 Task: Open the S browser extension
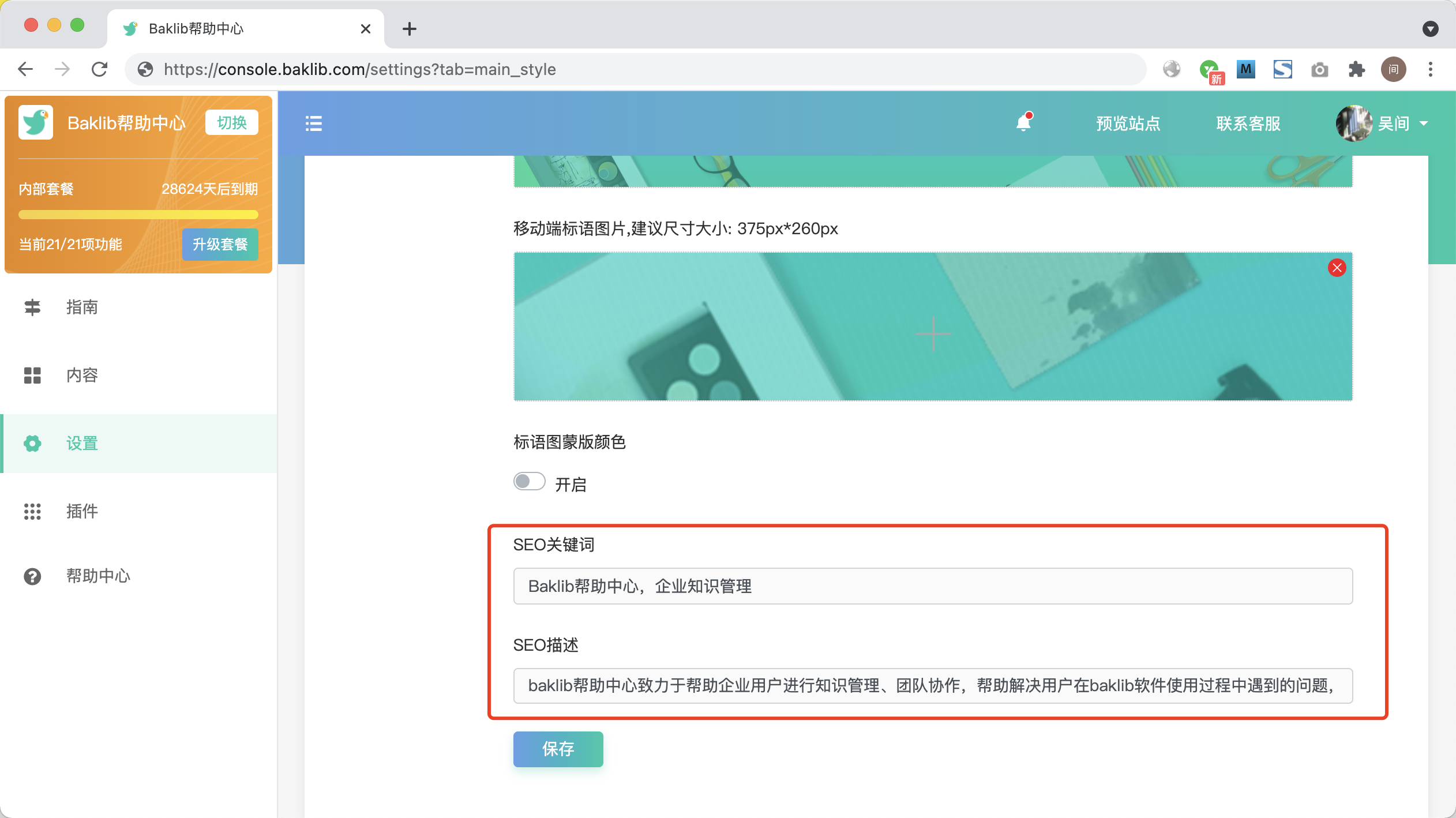pos(1283,69)
